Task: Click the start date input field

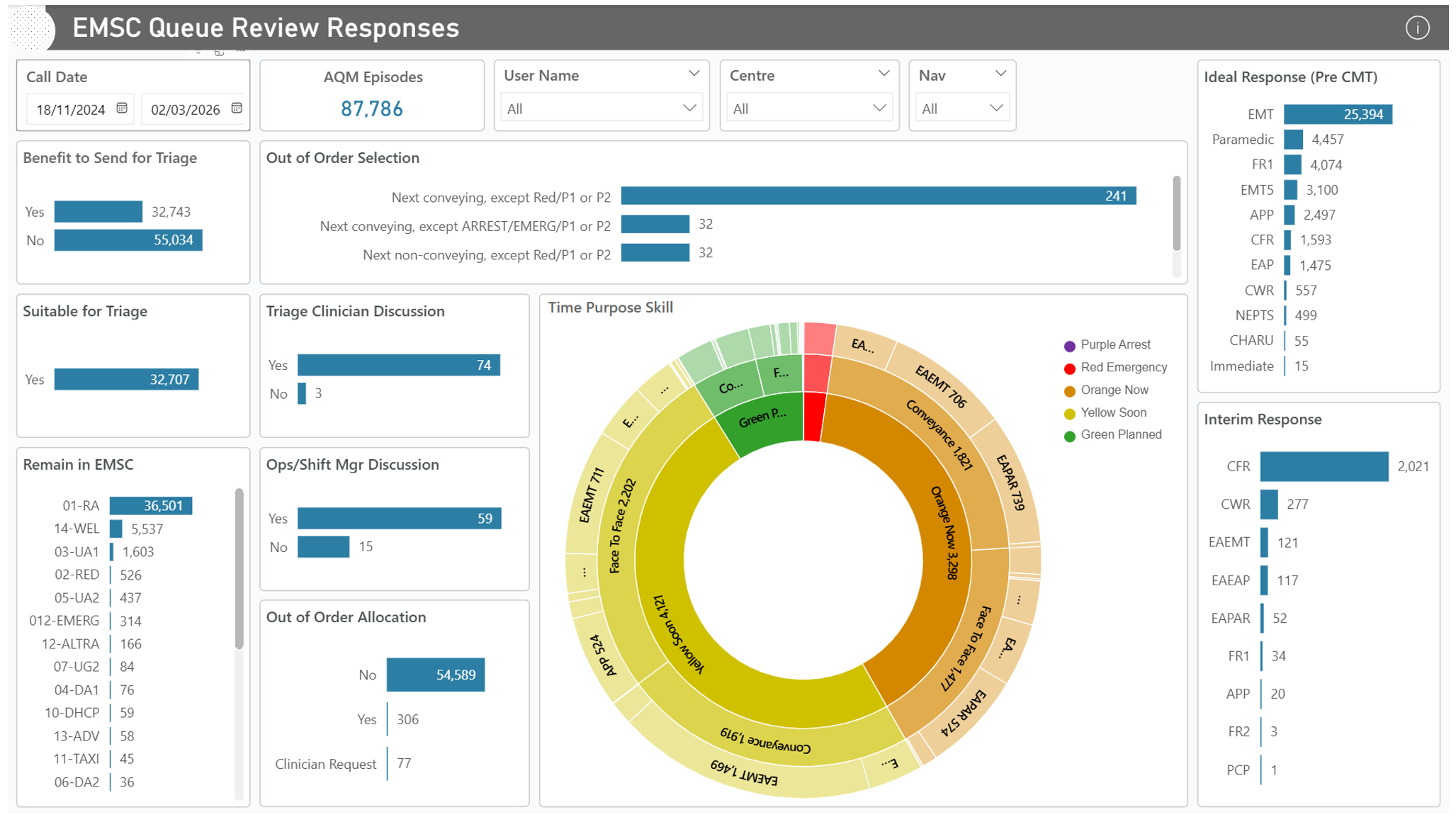Action: 71,108
